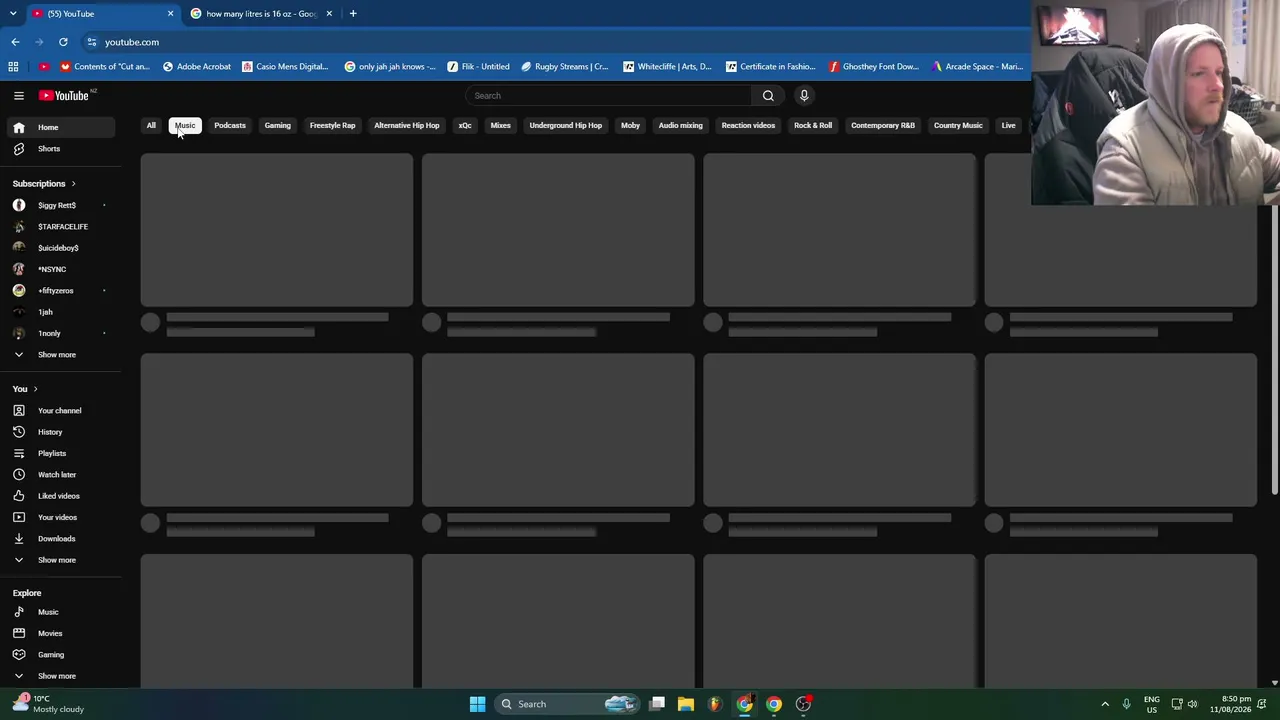Select the Contemporary R&B filter chip
This screenshot has width=1280, height=720.
(x=883, y=126)
